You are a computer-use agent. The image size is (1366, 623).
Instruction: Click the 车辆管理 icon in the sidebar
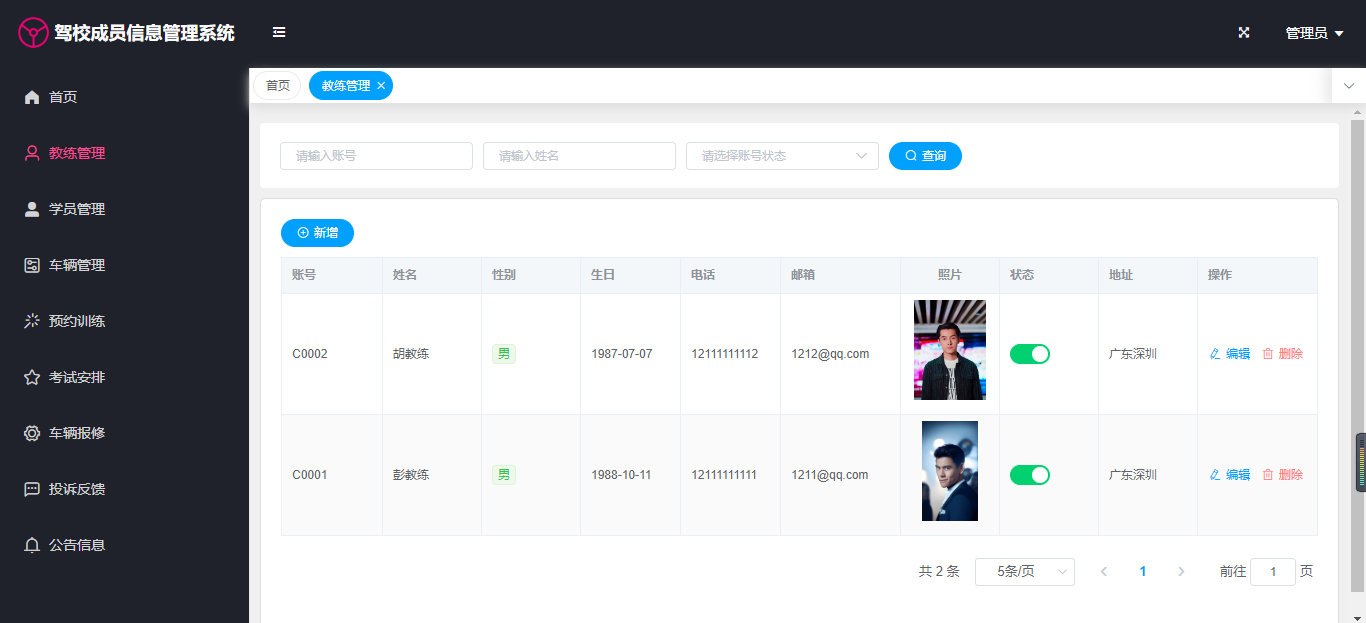click(x=32, y=265)
